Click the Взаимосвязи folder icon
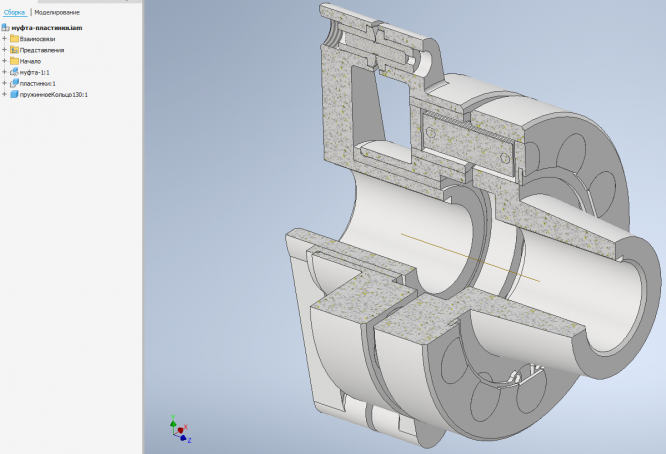 (x=14, y=39)
